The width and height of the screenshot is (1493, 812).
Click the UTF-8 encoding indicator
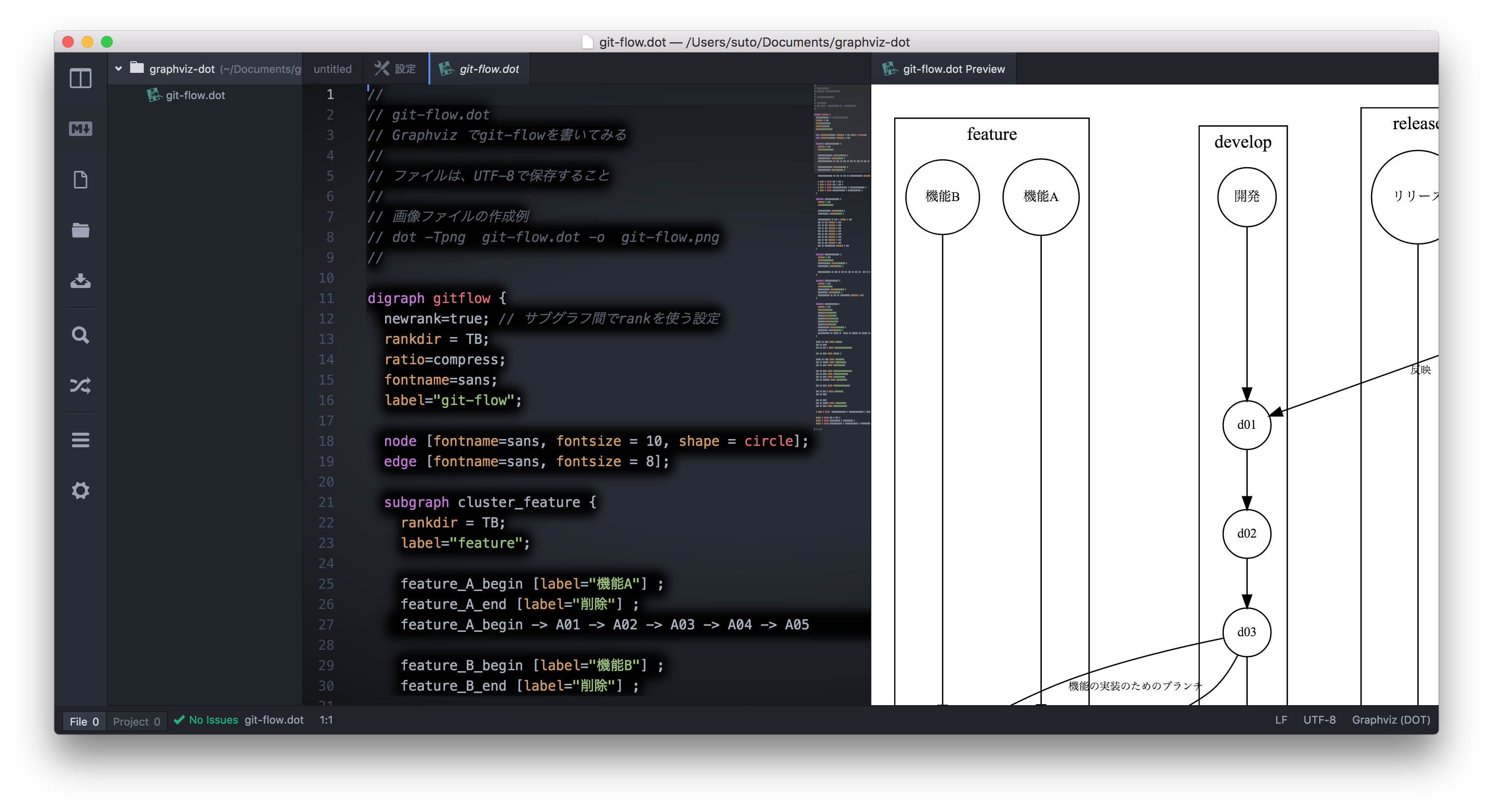point(1320,720)
